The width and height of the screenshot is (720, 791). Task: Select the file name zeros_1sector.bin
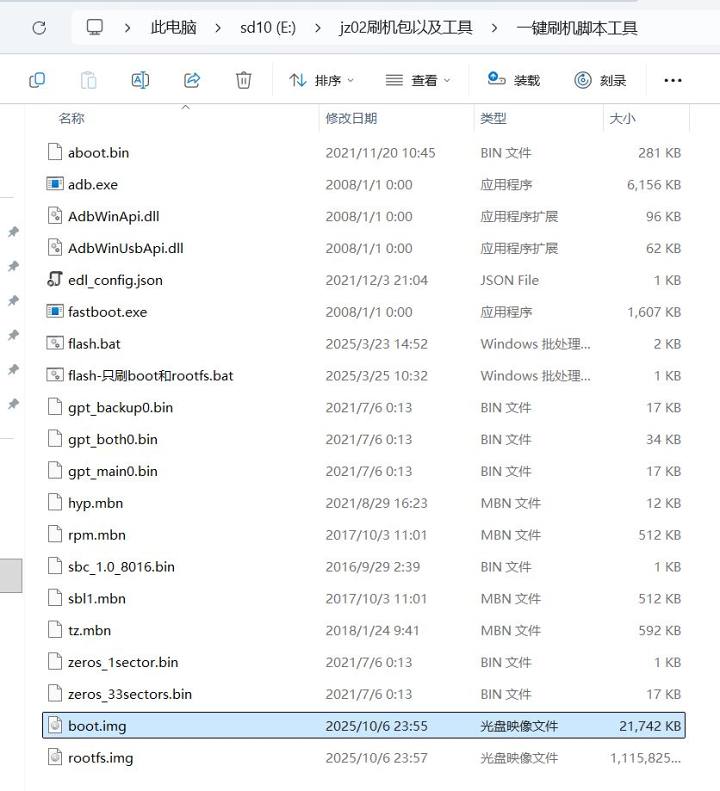click(x=123, y=662)
